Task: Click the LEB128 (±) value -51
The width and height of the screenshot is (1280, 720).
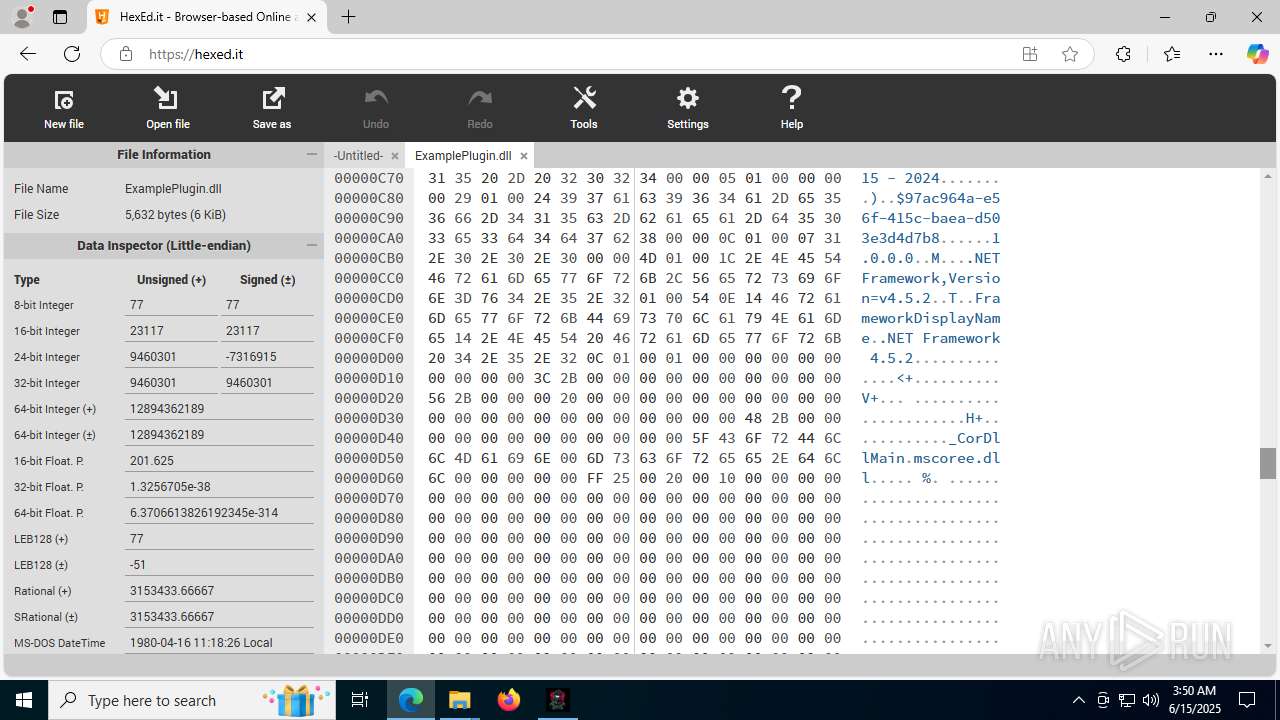Action: tap(219, 565)
